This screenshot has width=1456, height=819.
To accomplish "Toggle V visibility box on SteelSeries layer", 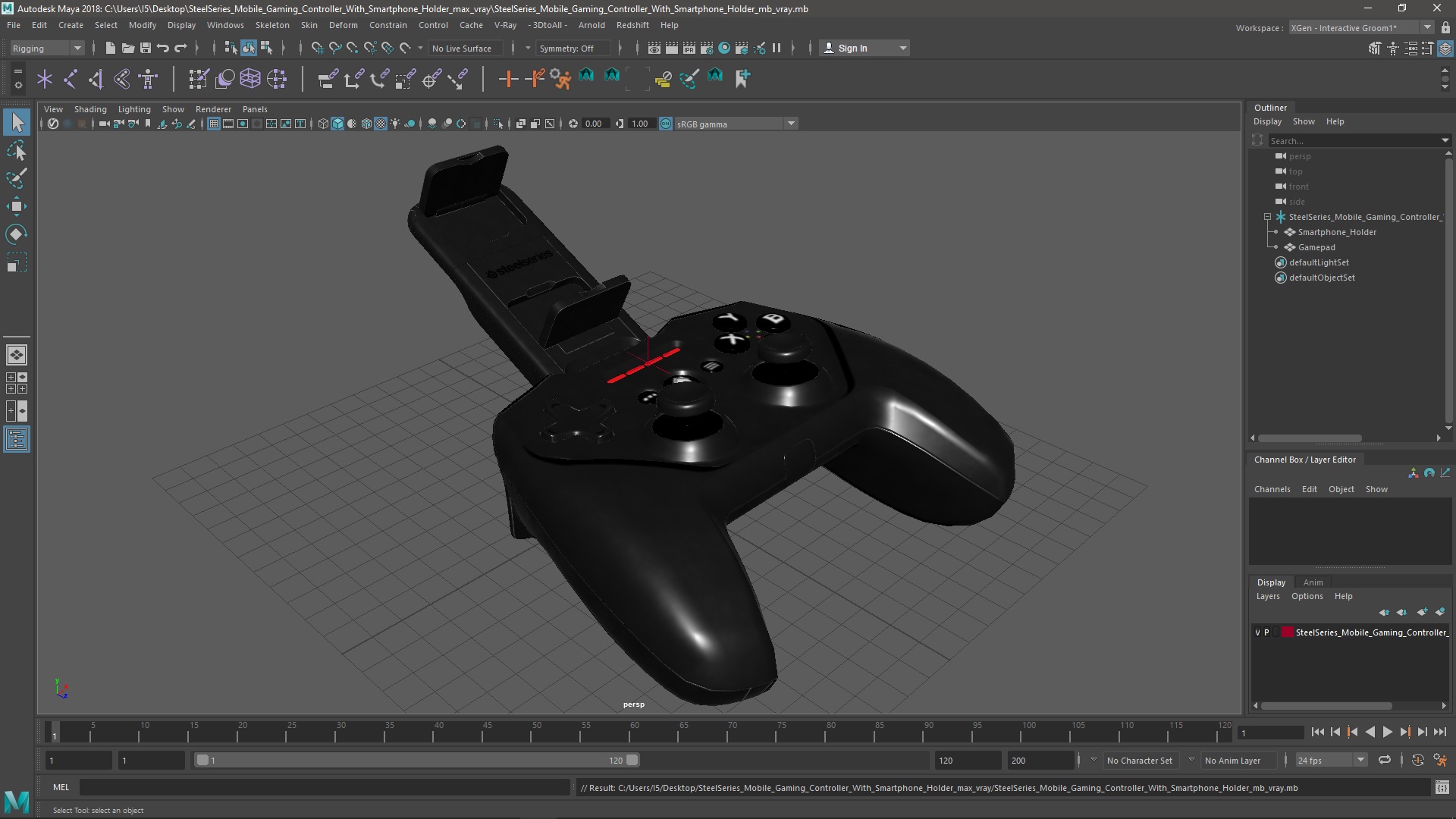I will (1257, 632).
